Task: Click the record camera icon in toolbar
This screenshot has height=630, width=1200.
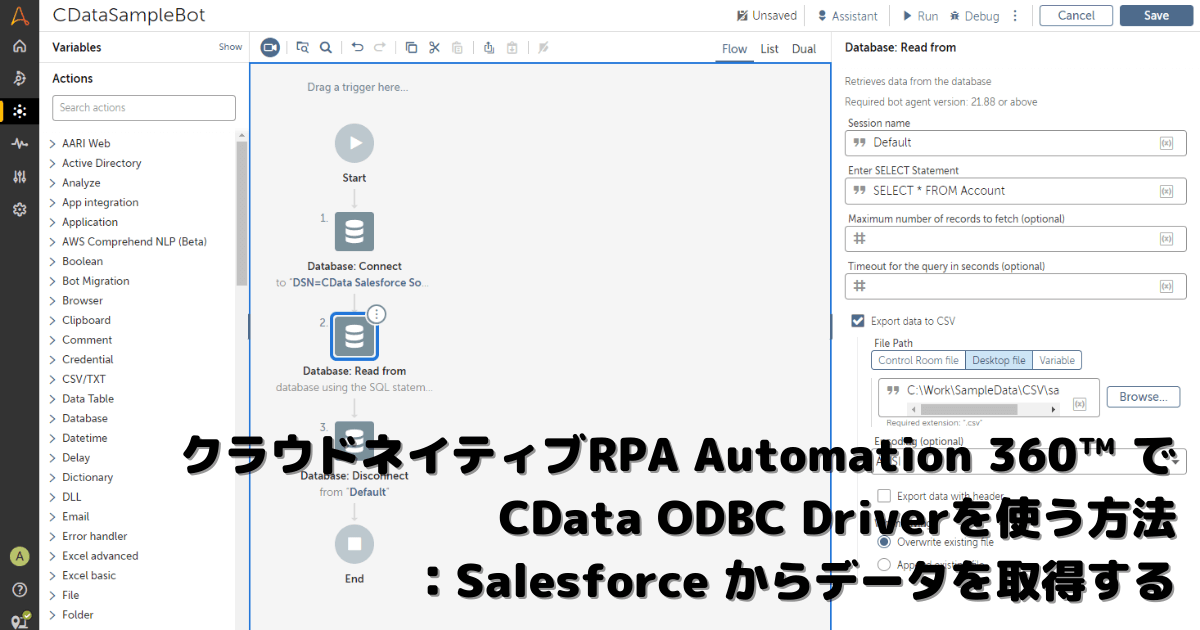Action: pos(270,47)
